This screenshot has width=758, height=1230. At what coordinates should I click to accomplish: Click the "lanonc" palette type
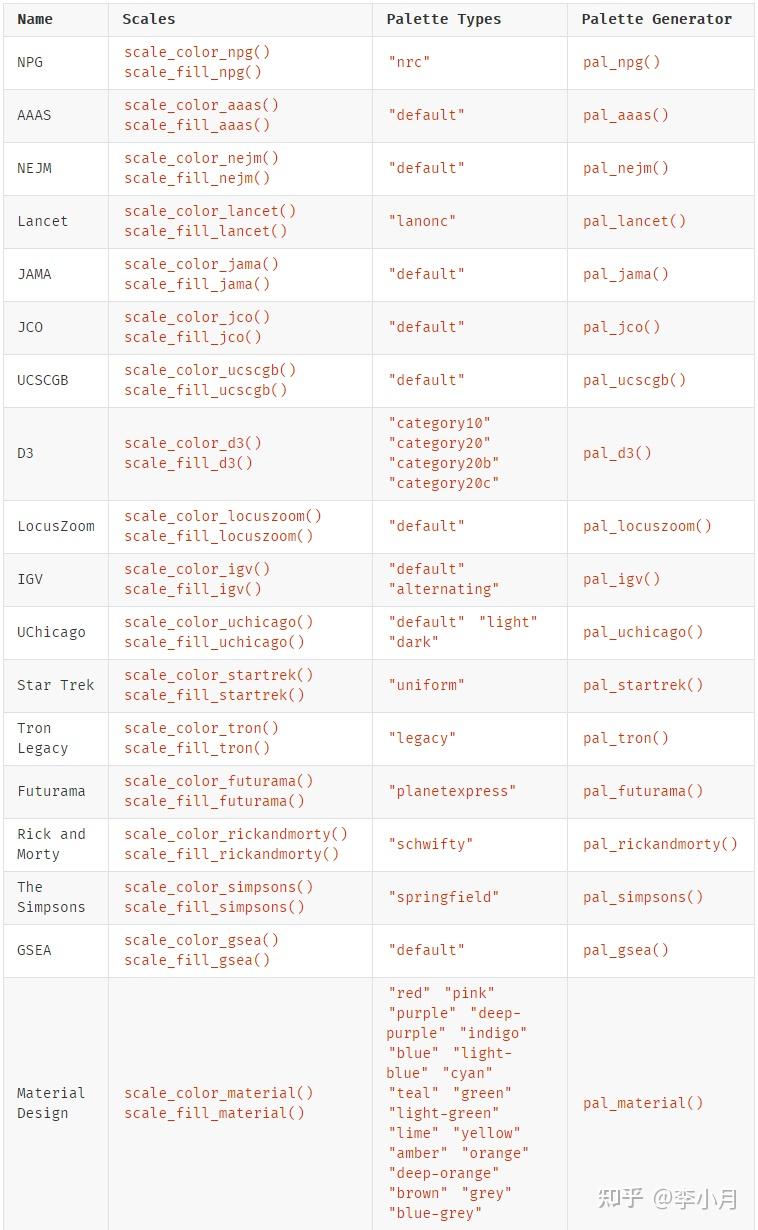tap(422, 221)
